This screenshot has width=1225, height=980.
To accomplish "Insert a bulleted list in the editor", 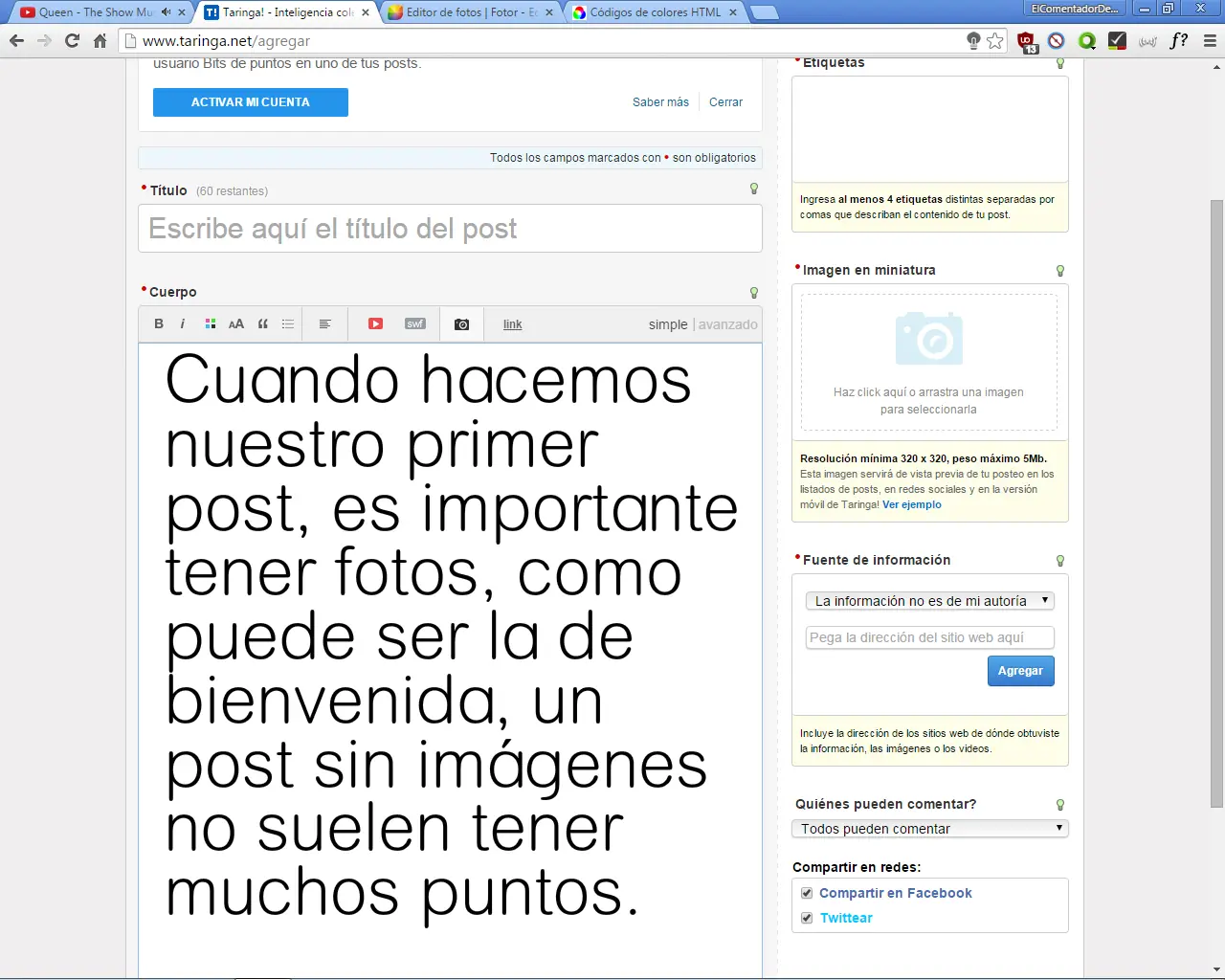I will [x=288, y=323].
